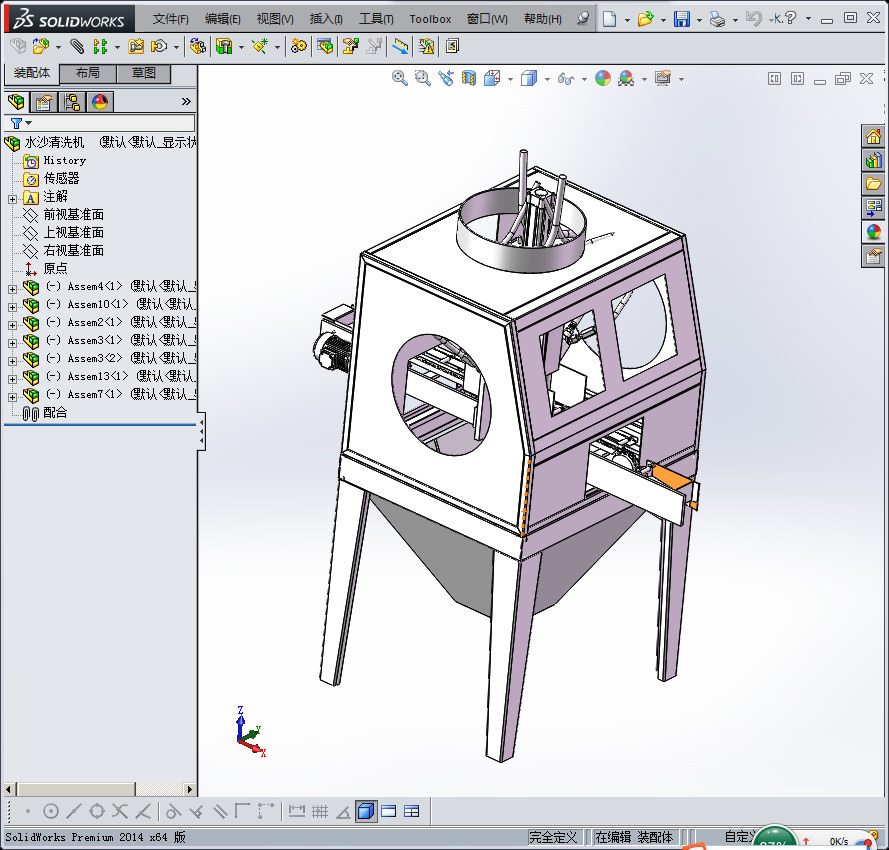Expand the Assem7<1> component node
Screen dimensions: 889x850
click(12, 397)
